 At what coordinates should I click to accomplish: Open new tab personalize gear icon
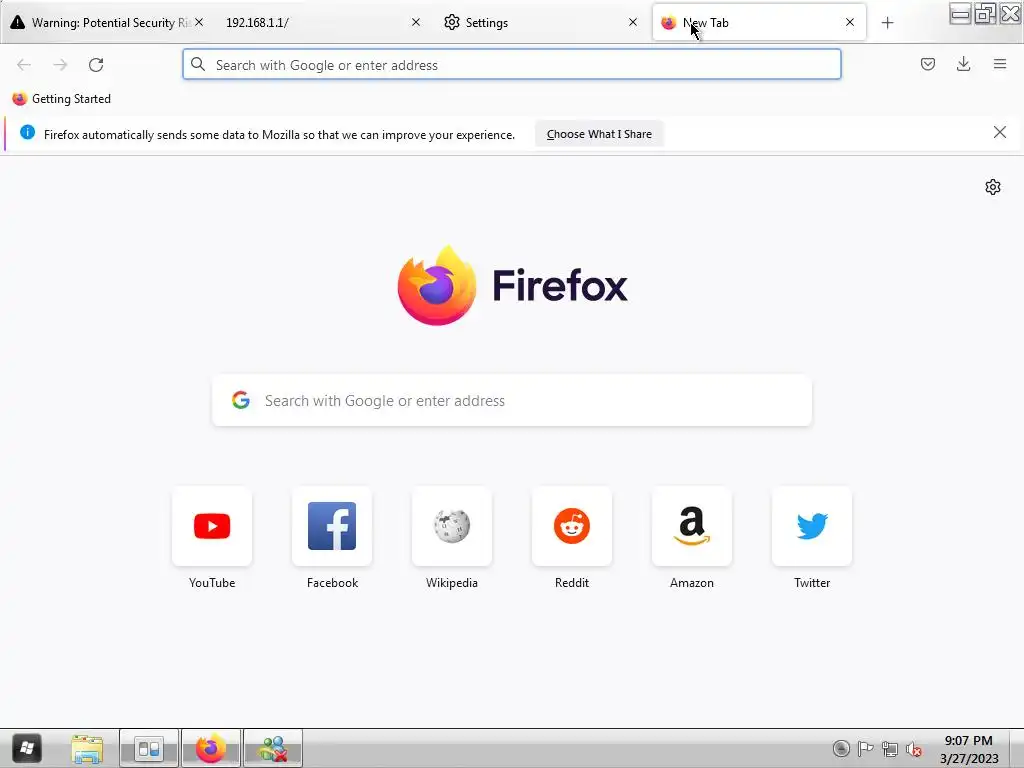point(993,187)
